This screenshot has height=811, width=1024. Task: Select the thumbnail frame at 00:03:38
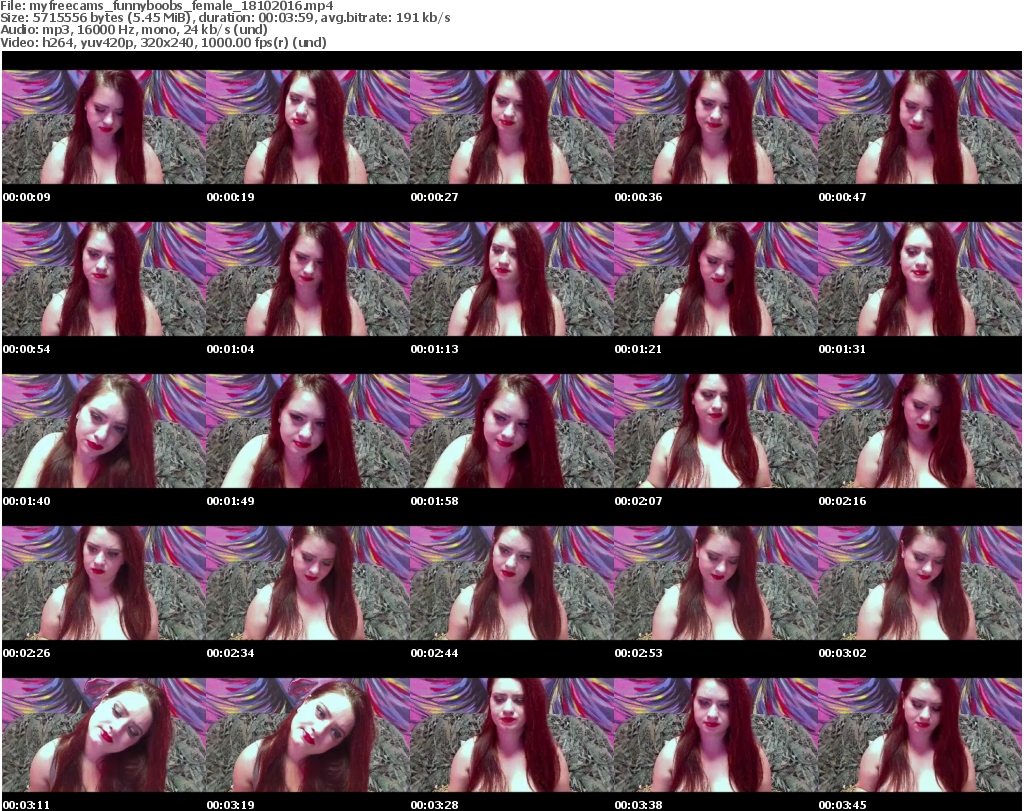pyautogui.click(x=716, y=735)
